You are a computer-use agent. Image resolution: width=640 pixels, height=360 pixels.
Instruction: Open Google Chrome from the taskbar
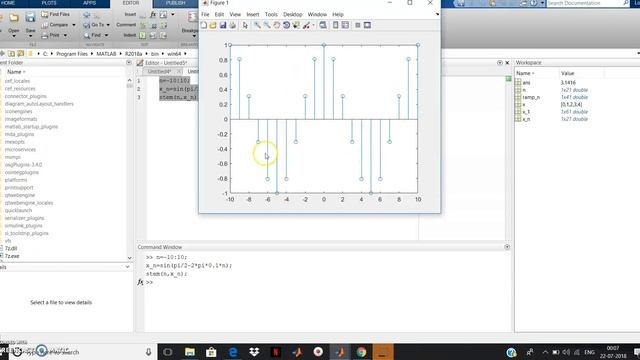pos(361,351)
